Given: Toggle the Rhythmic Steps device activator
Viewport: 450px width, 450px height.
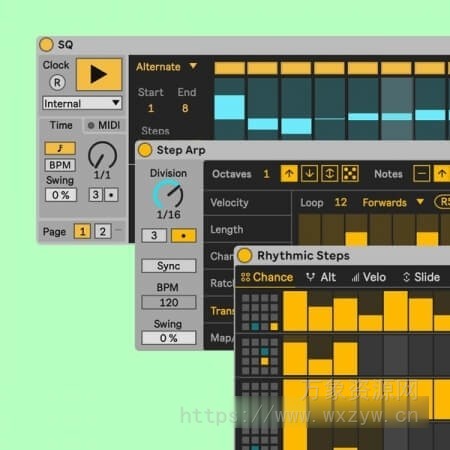Looking at the screenshot, I should tap(245, 256).
